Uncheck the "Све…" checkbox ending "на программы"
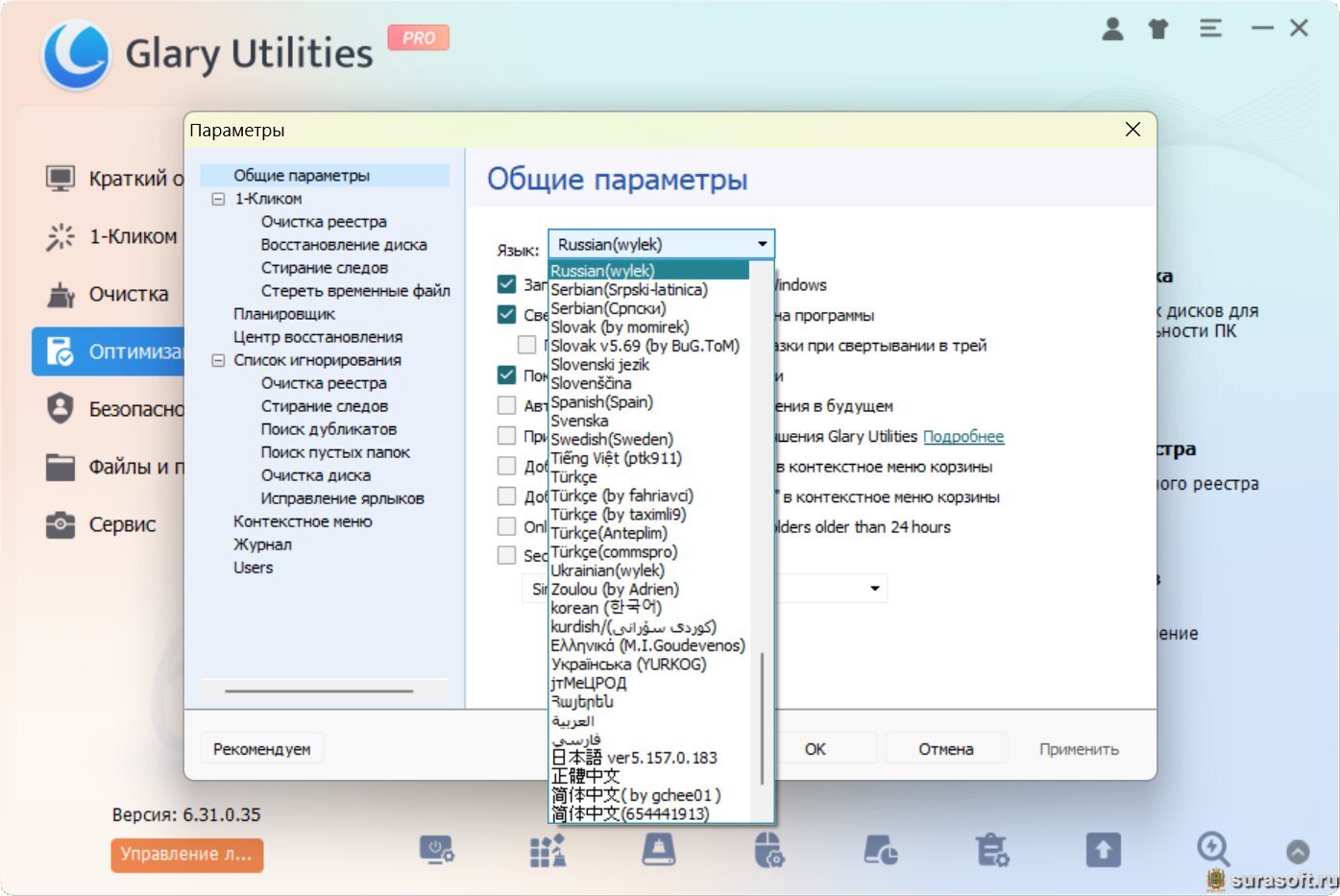The width and height of the screenshot is (1340, 896). [x=507, y=314]
